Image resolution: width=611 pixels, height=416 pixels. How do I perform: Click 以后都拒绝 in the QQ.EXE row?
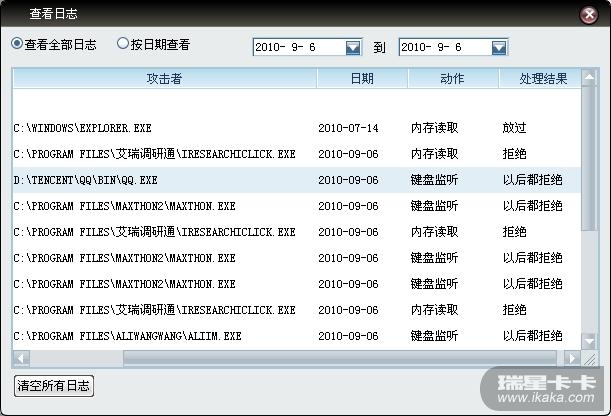click(x=532, y=180)
